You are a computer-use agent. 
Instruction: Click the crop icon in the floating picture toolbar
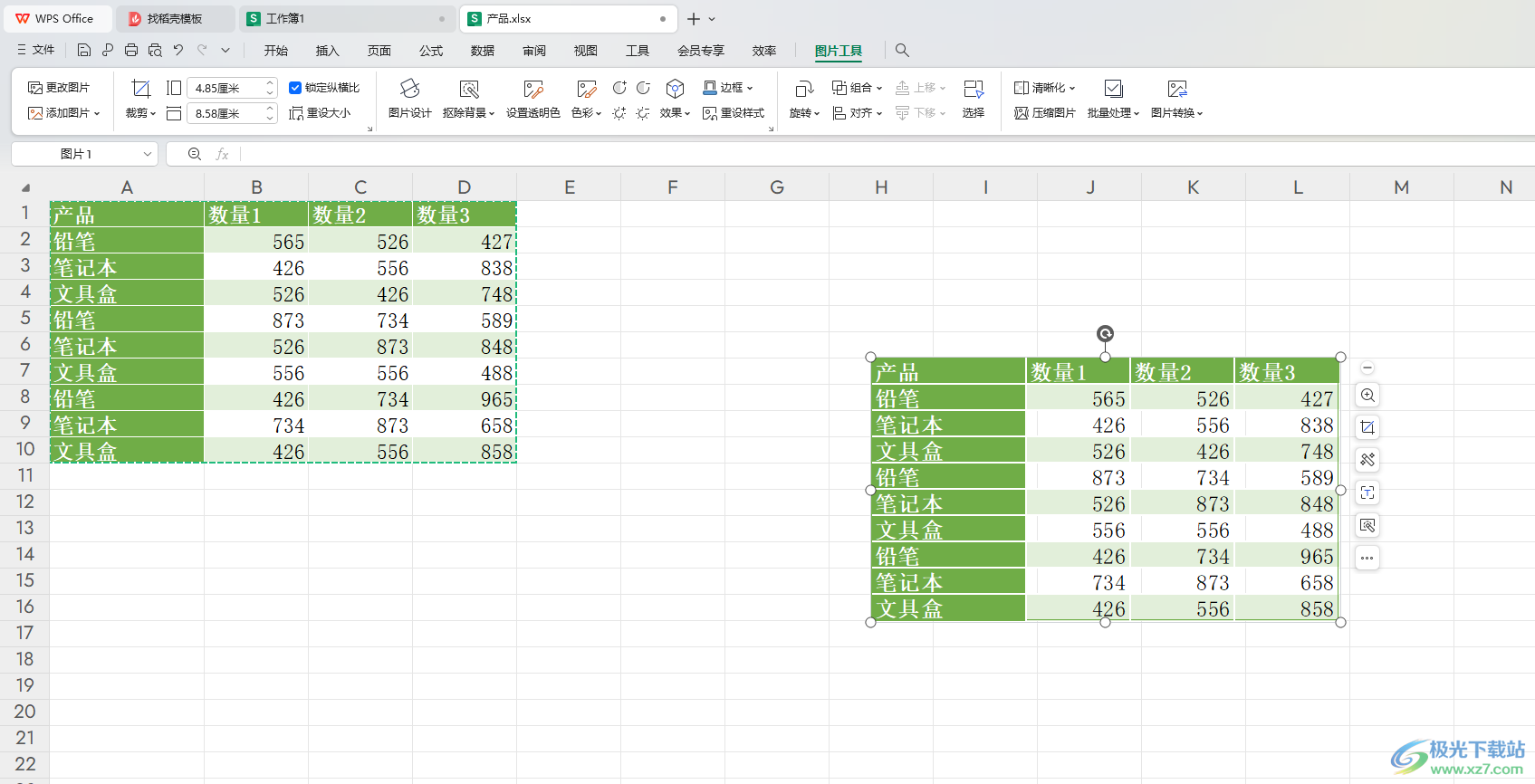(x=1367, y=427)
